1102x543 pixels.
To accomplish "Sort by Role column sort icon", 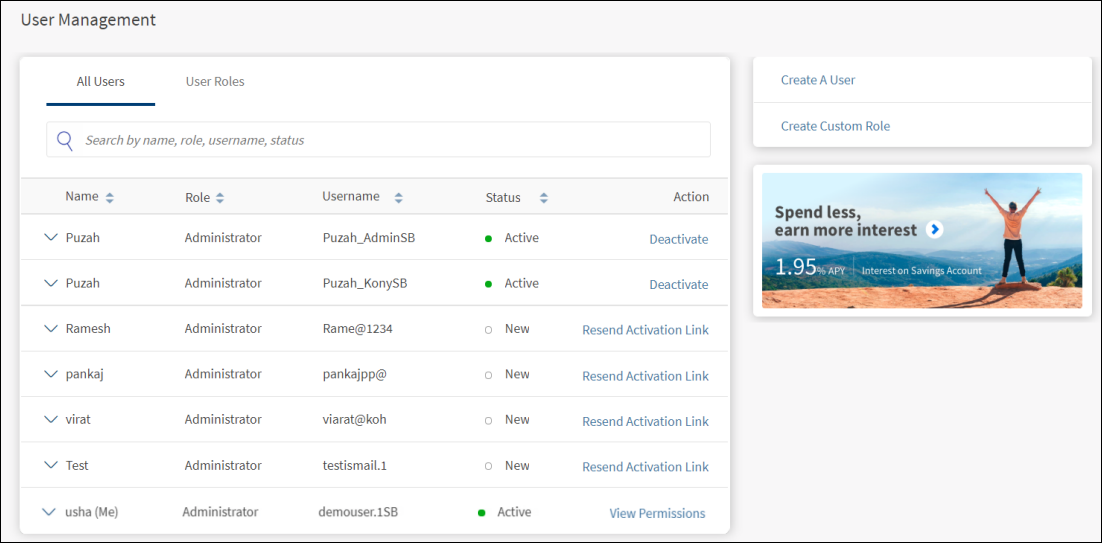I will tap(219, 198).
